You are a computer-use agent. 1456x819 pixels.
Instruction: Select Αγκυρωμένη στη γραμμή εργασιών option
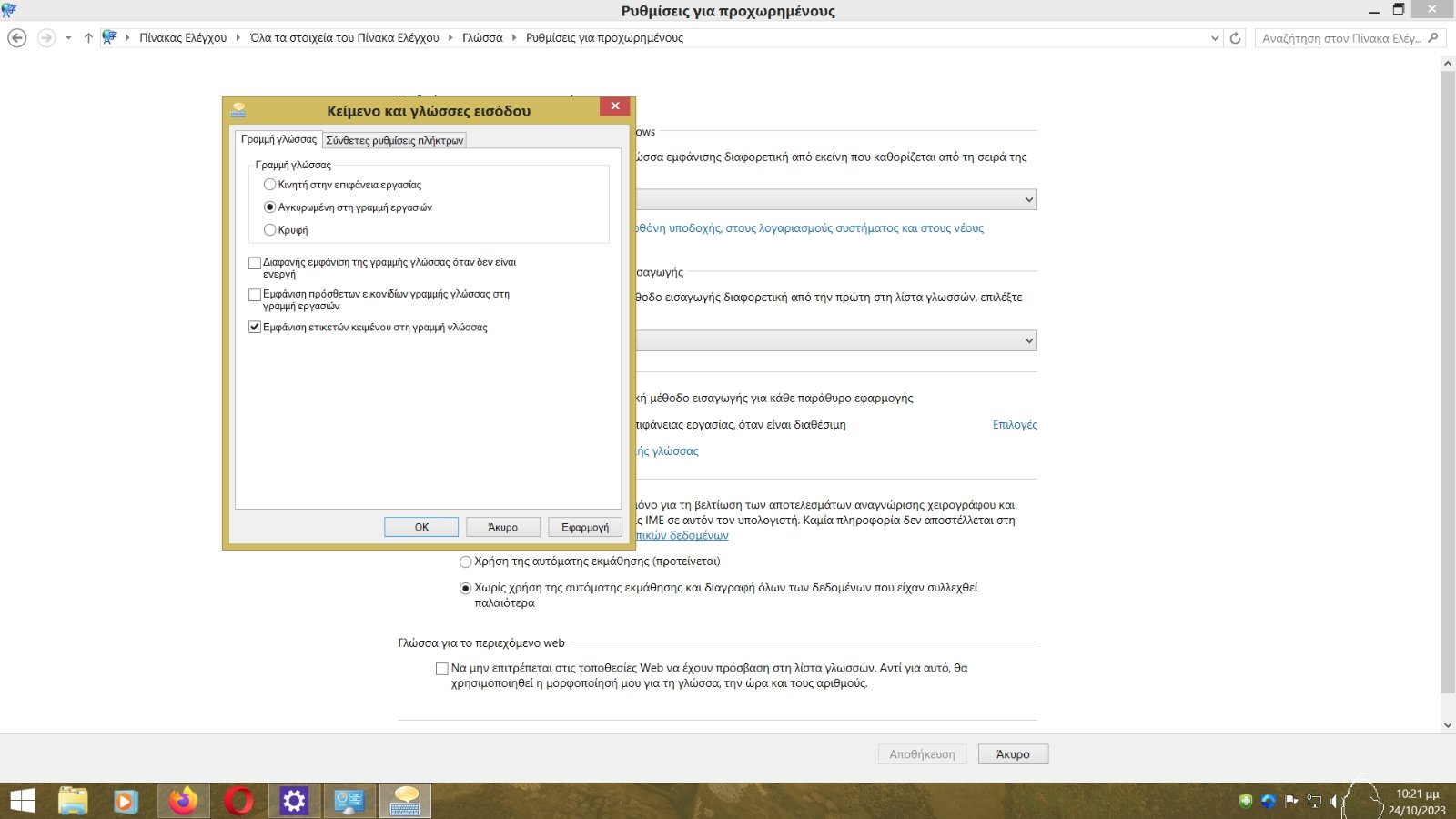(x=348, y=207)
